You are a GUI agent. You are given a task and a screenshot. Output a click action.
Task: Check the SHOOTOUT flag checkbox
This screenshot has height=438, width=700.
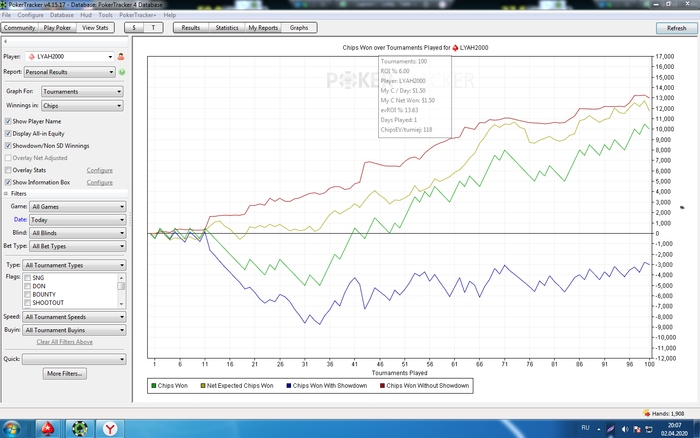(28, 303)
